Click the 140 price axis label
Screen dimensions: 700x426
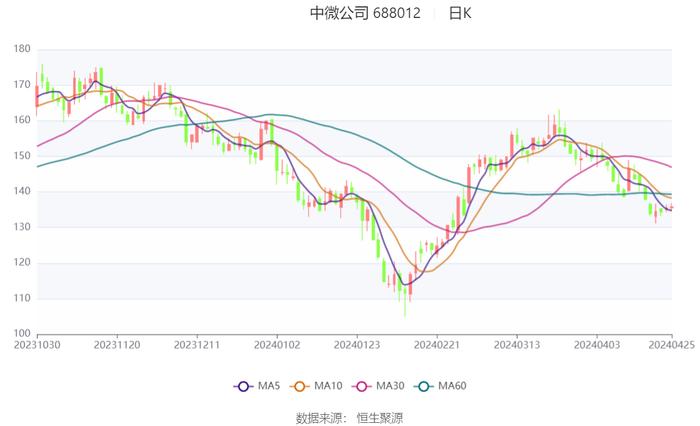click(22, 191)
